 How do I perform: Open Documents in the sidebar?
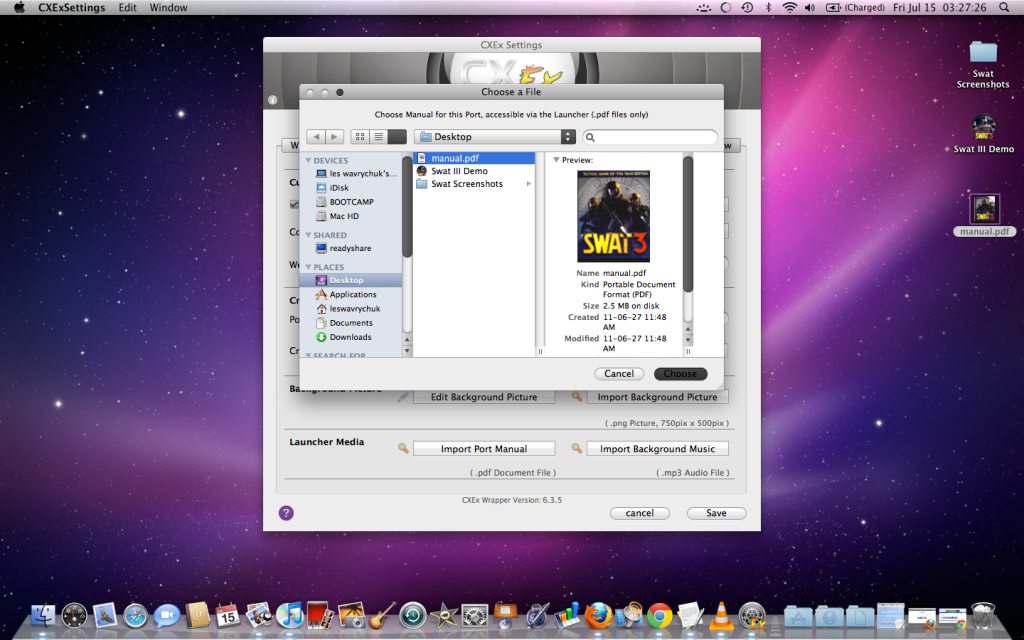click(x=344, y=323)
